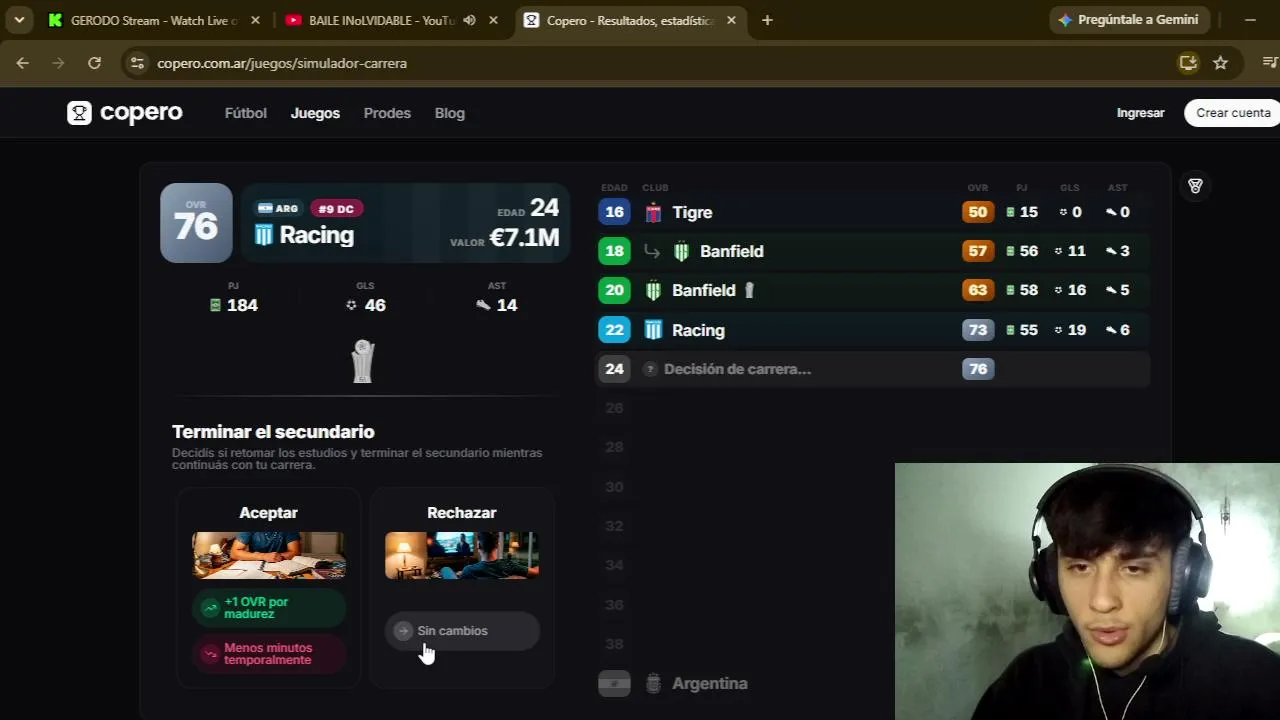The width and height of the screenshot is (1280, 720).
Task: Switch to the BAILE INoLVIDABLE YouTube tab
Action: (380, 20)
